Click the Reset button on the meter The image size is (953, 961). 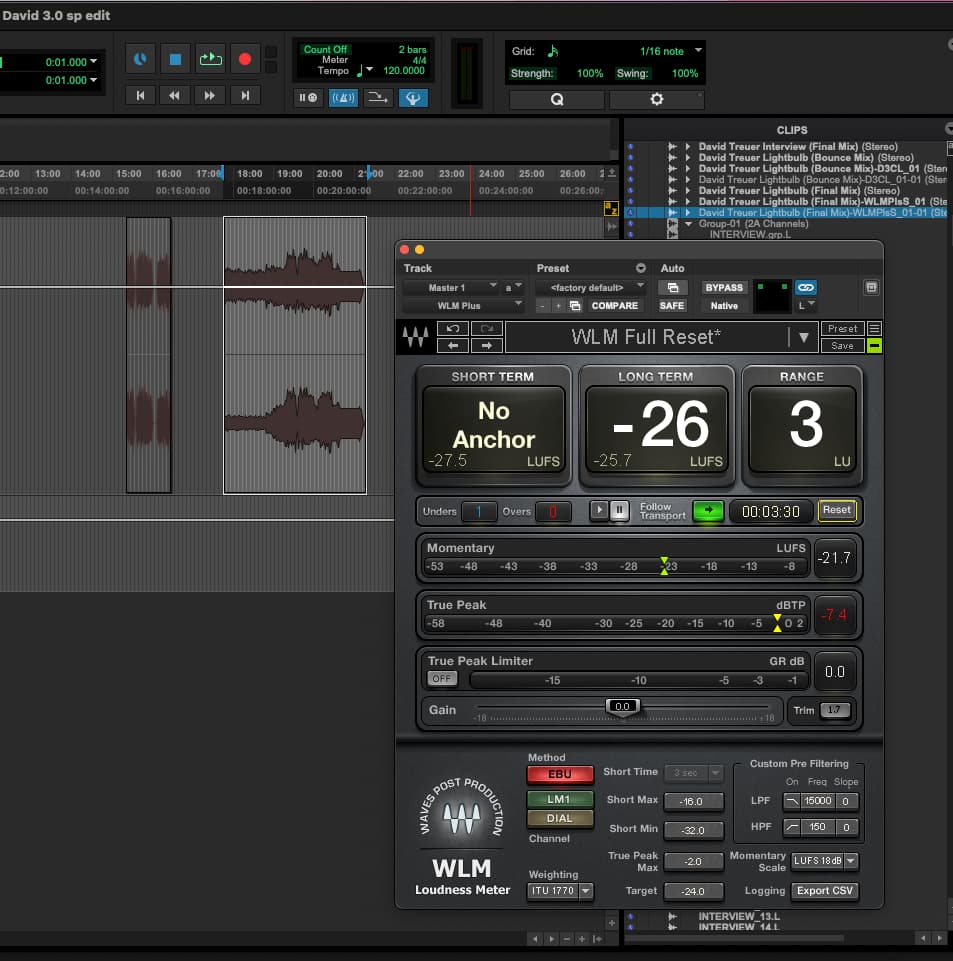(837, 510)
